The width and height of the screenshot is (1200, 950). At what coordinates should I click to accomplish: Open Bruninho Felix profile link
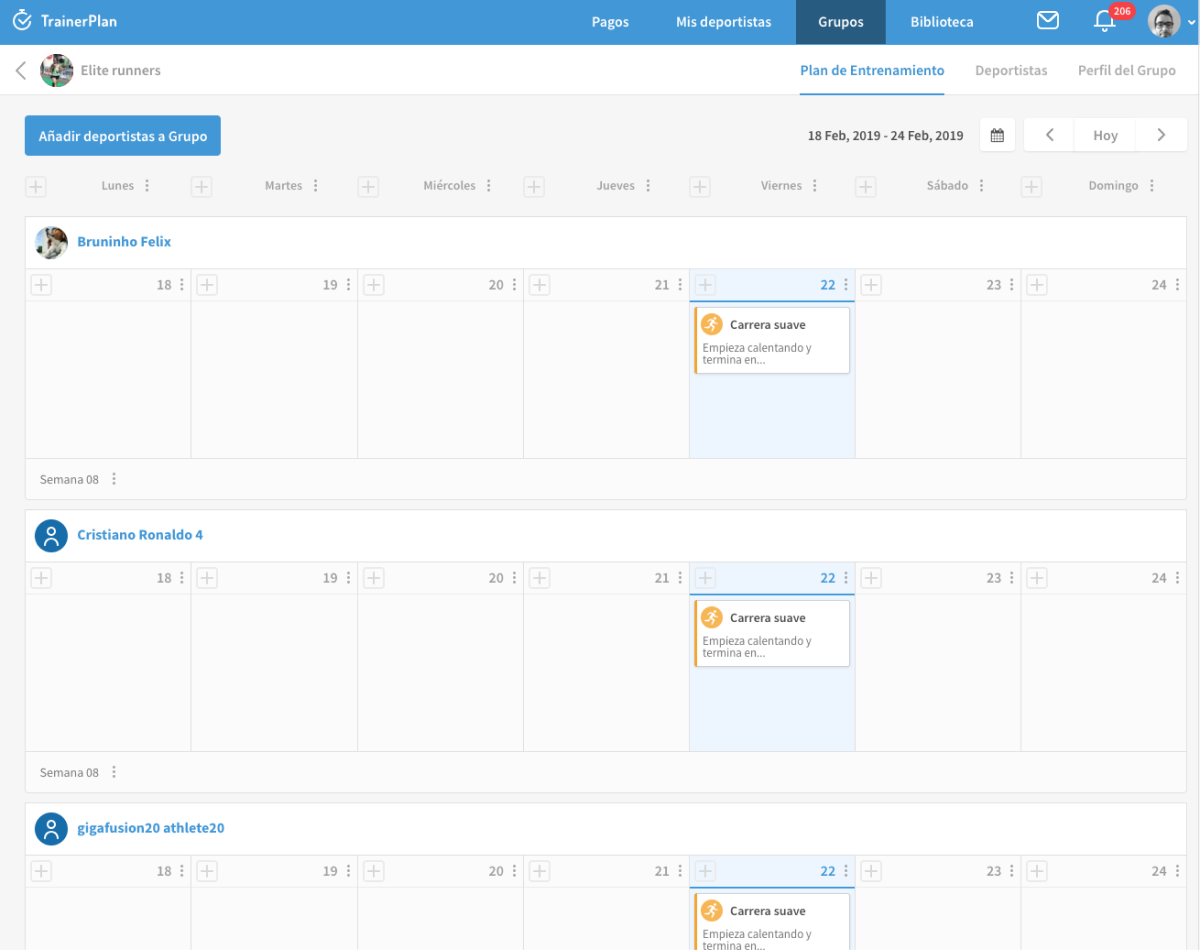[x=124, y=242]
